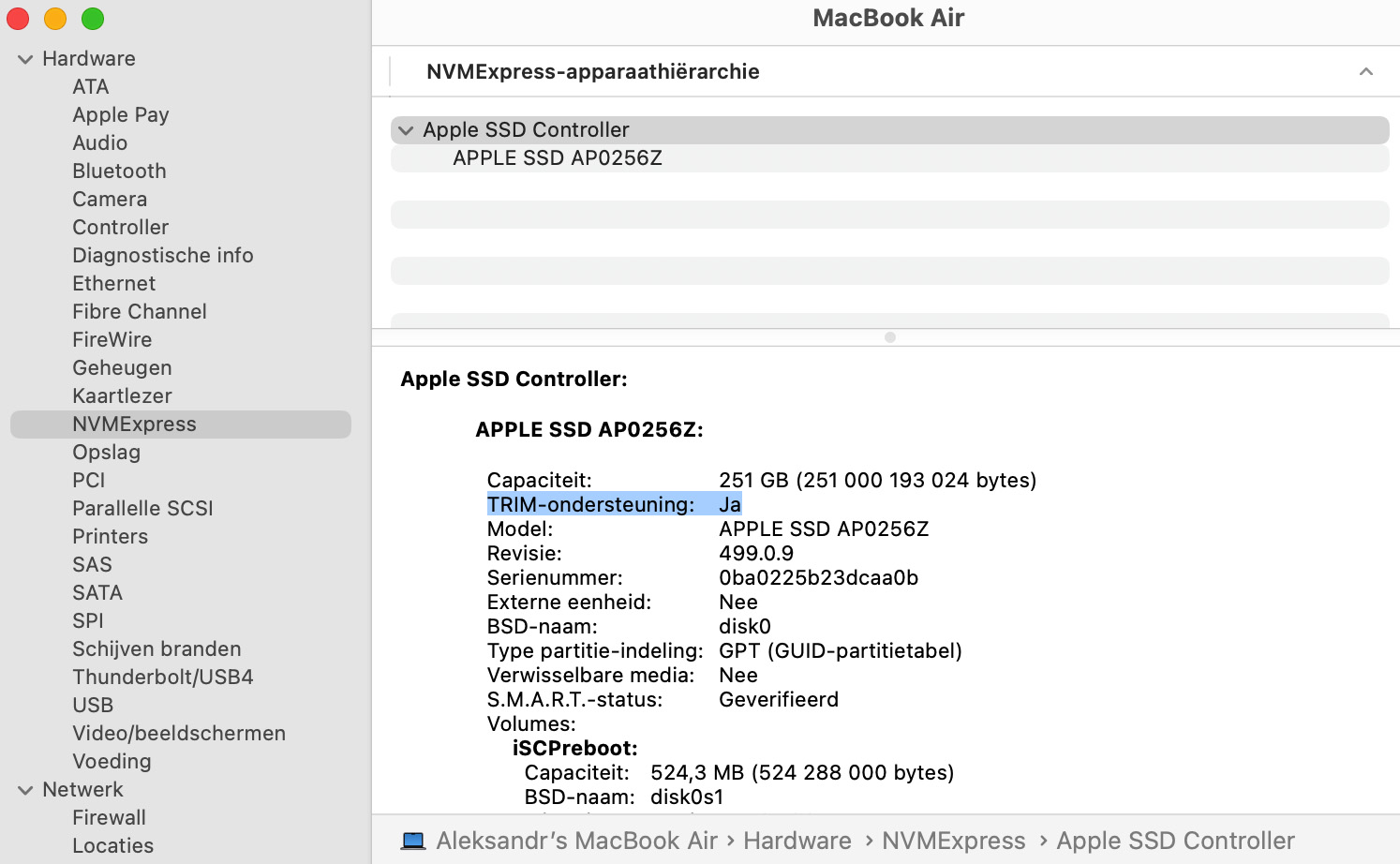Viewport: 1400px width, 864px height.
Task: Select Locaties under Netwerk
Action: click(x=113, y=845)
